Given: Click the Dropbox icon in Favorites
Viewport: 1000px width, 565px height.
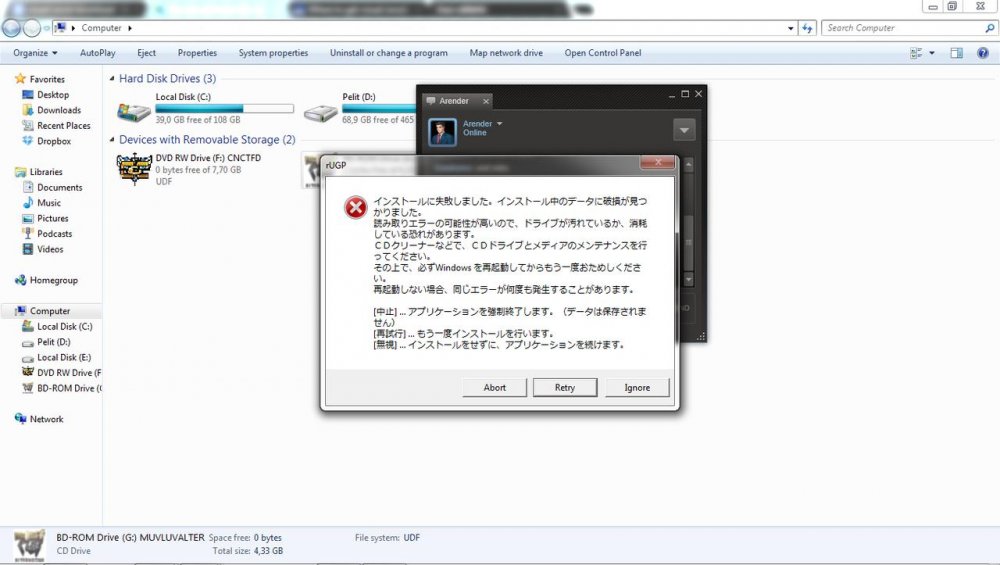Looking at the screenshot, I should point(28,141).
